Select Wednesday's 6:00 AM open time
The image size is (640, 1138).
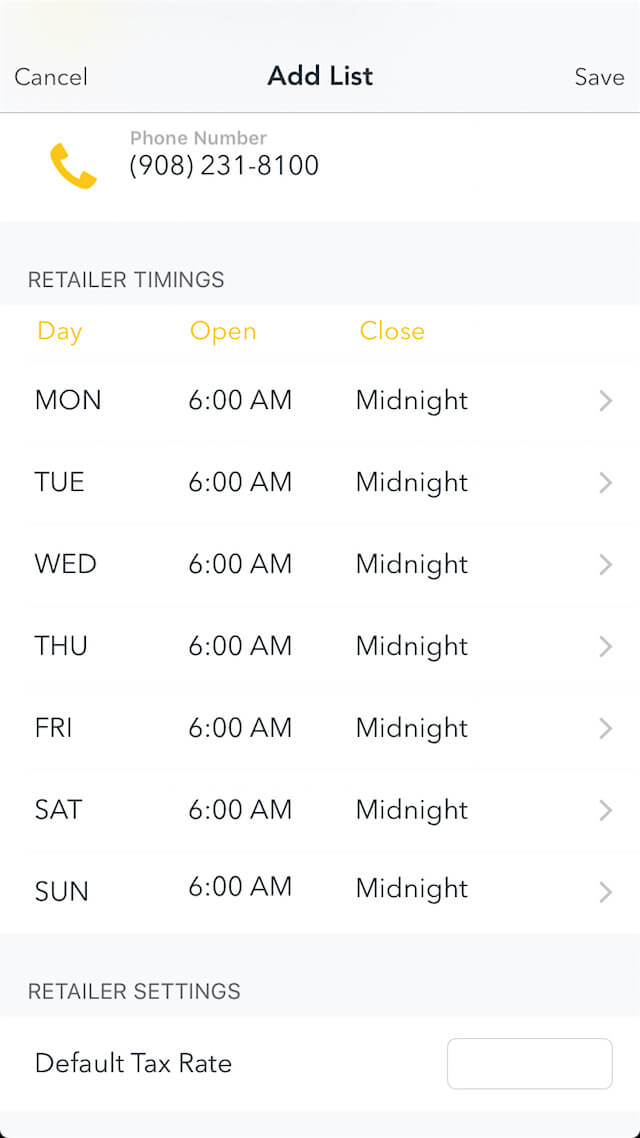[240, 564]
